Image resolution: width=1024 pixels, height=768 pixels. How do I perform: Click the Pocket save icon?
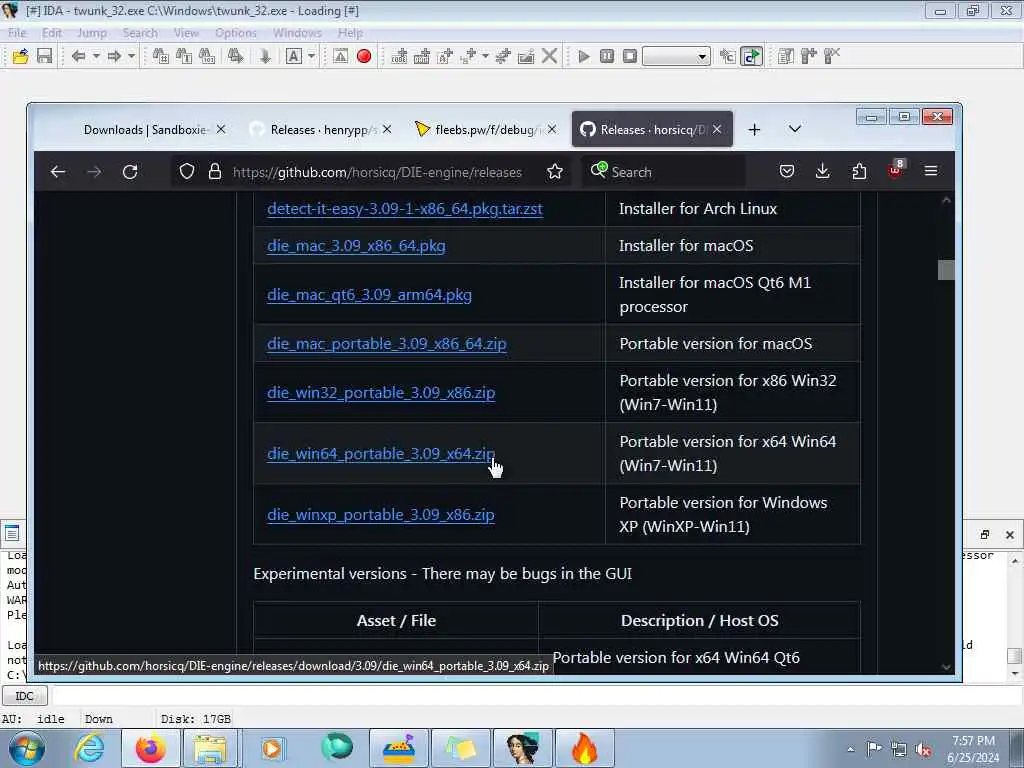click(787, 171)
